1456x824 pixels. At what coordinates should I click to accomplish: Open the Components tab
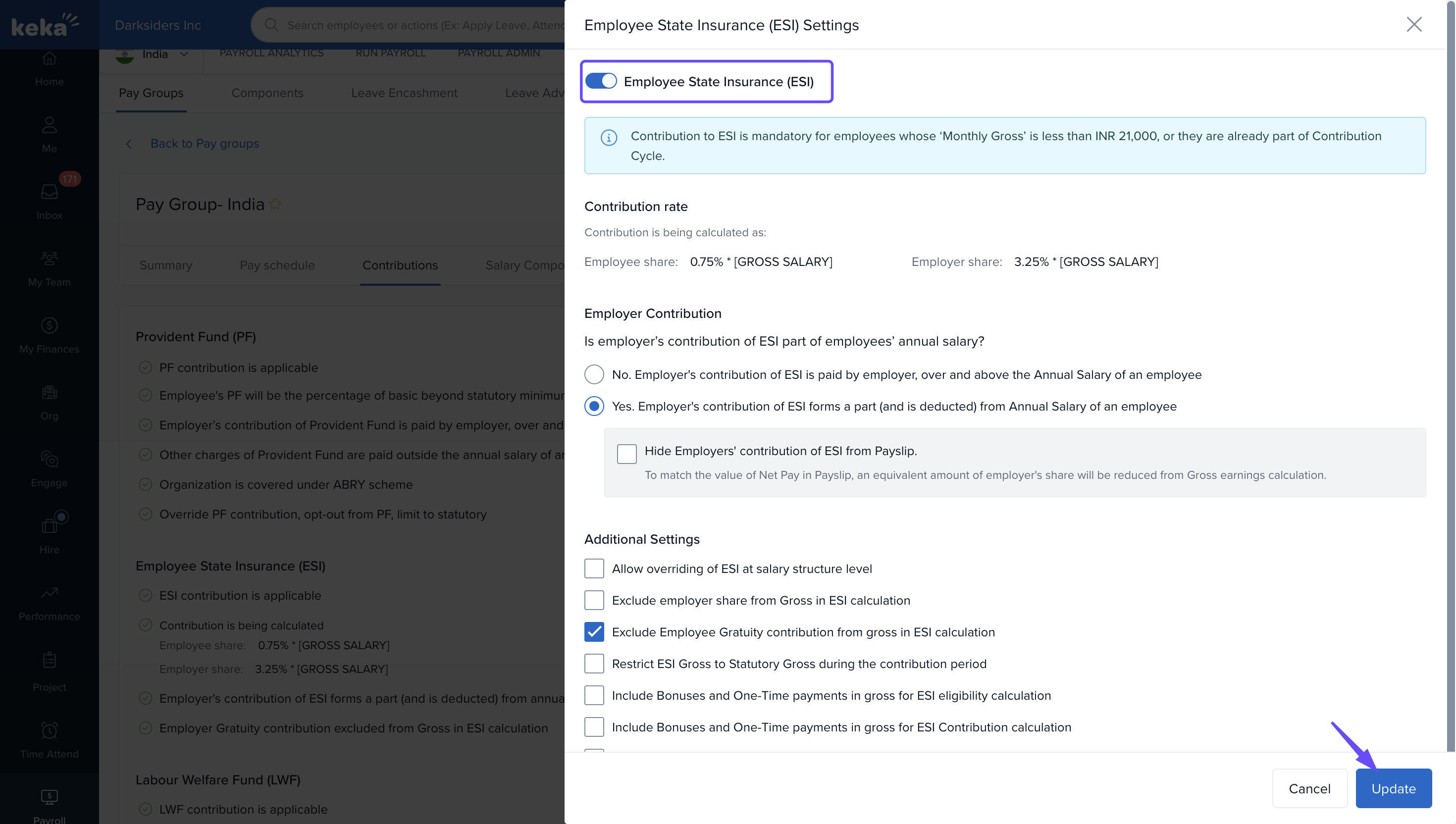click(x=267, y=93)
